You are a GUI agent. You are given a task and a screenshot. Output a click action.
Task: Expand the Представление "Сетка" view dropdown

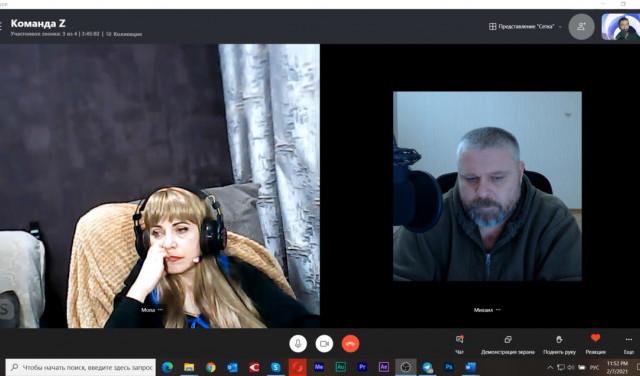pos(525,27)
